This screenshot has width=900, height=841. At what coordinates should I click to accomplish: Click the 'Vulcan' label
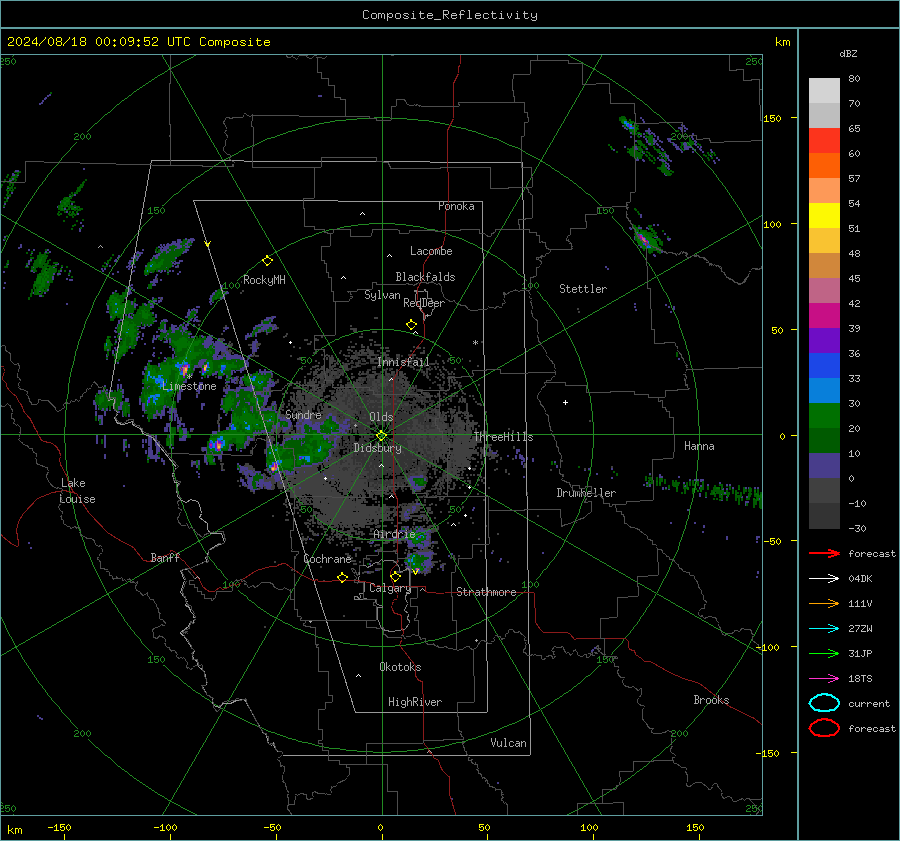point(509,743)
